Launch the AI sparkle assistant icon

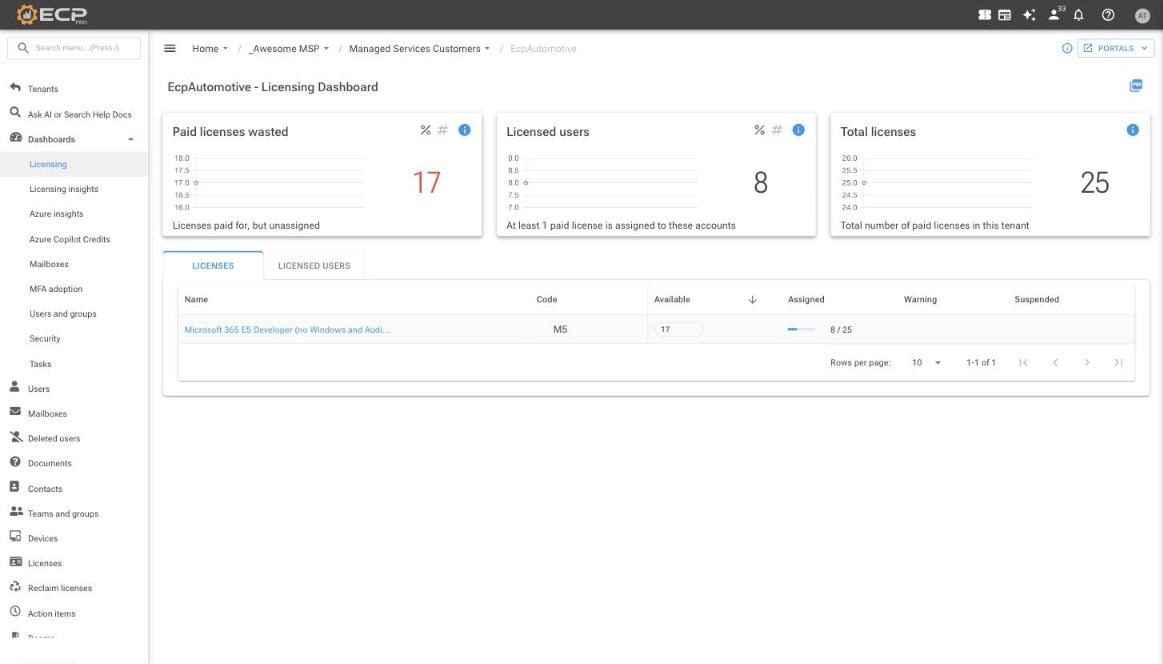[x=1029, y=15]
